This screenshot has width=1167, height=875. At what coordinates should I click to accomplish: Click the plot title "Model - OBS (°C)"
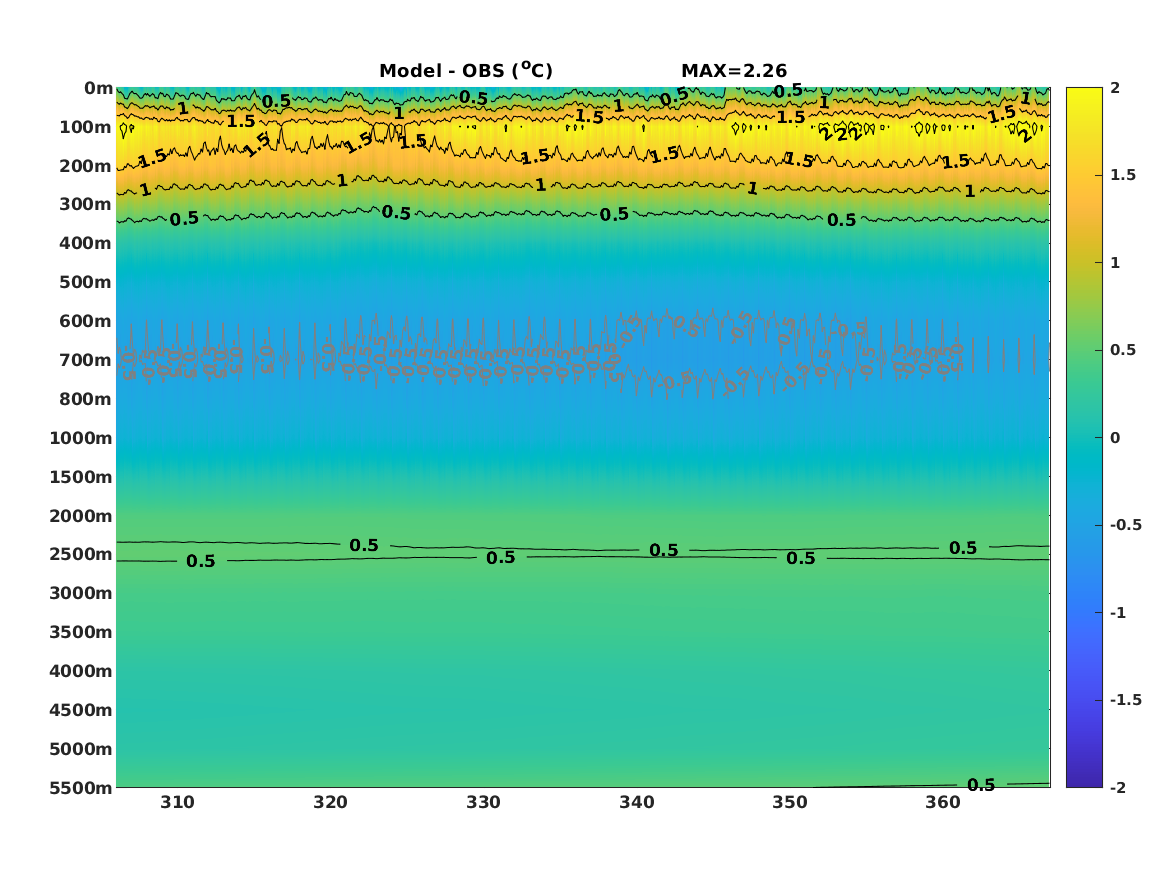pyautogui.click(x=466, y=70)
